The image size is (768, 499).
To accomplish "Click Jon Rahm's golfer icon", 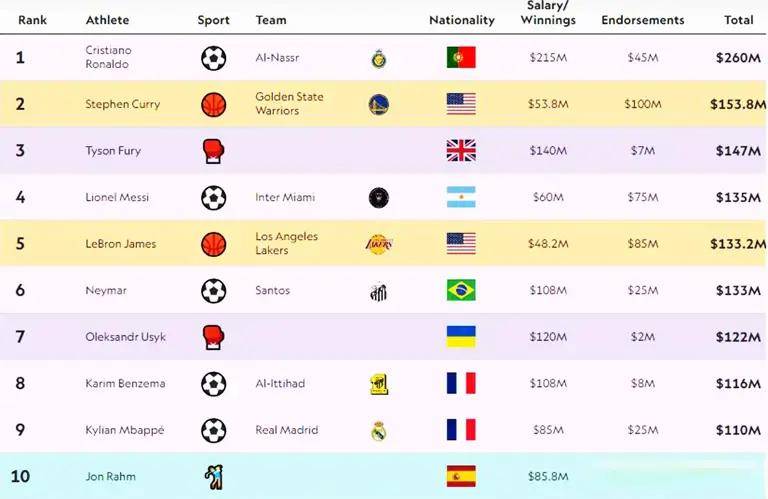I will point(214,477).
